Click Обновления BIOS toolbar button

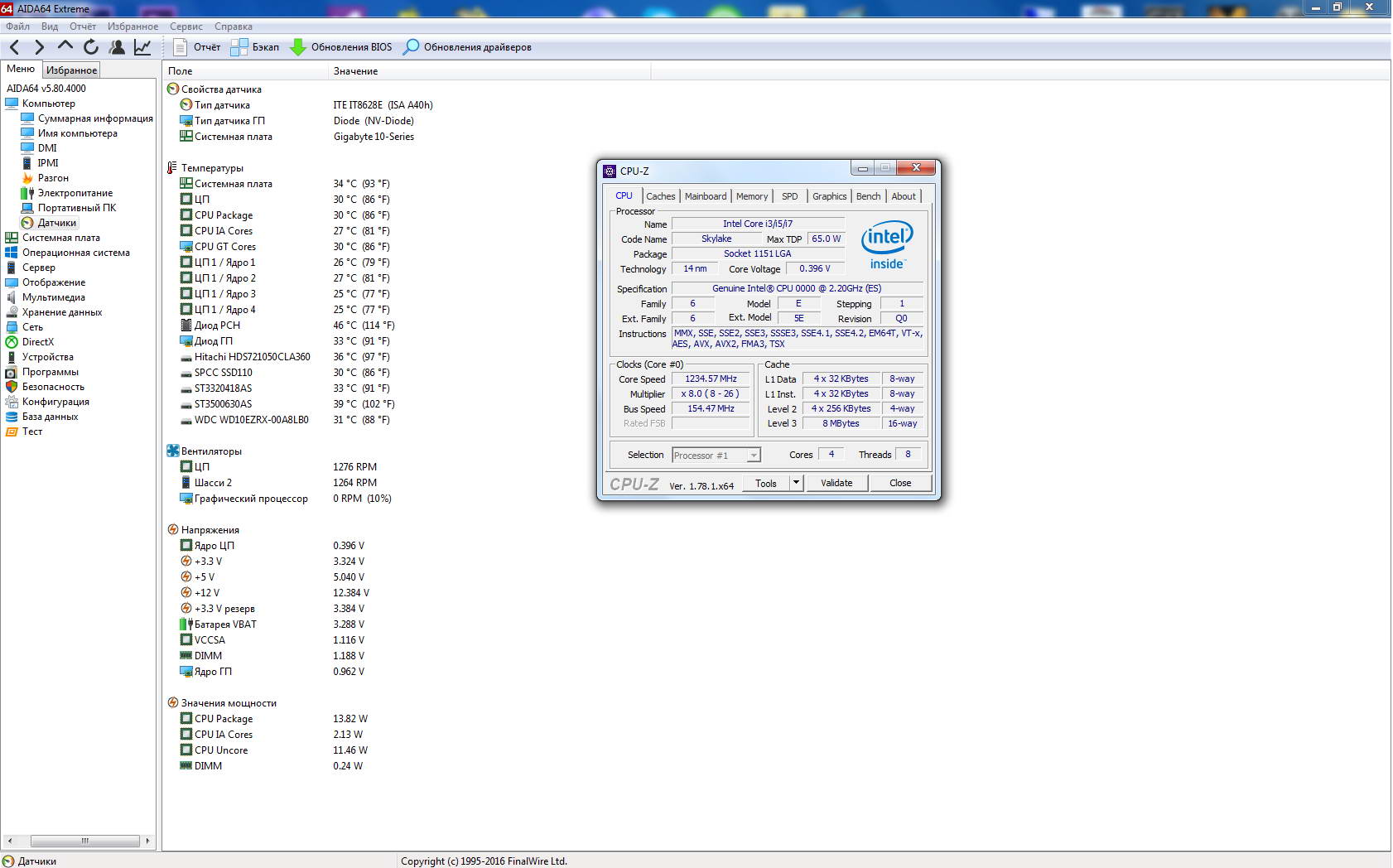pyautogui.click(x=341, y=47)
